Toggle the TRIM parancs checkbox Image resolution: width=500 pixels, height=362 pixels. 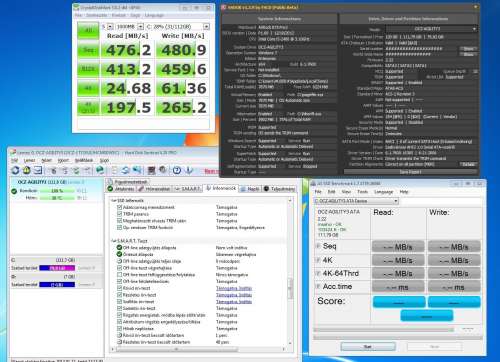[119, 214]
